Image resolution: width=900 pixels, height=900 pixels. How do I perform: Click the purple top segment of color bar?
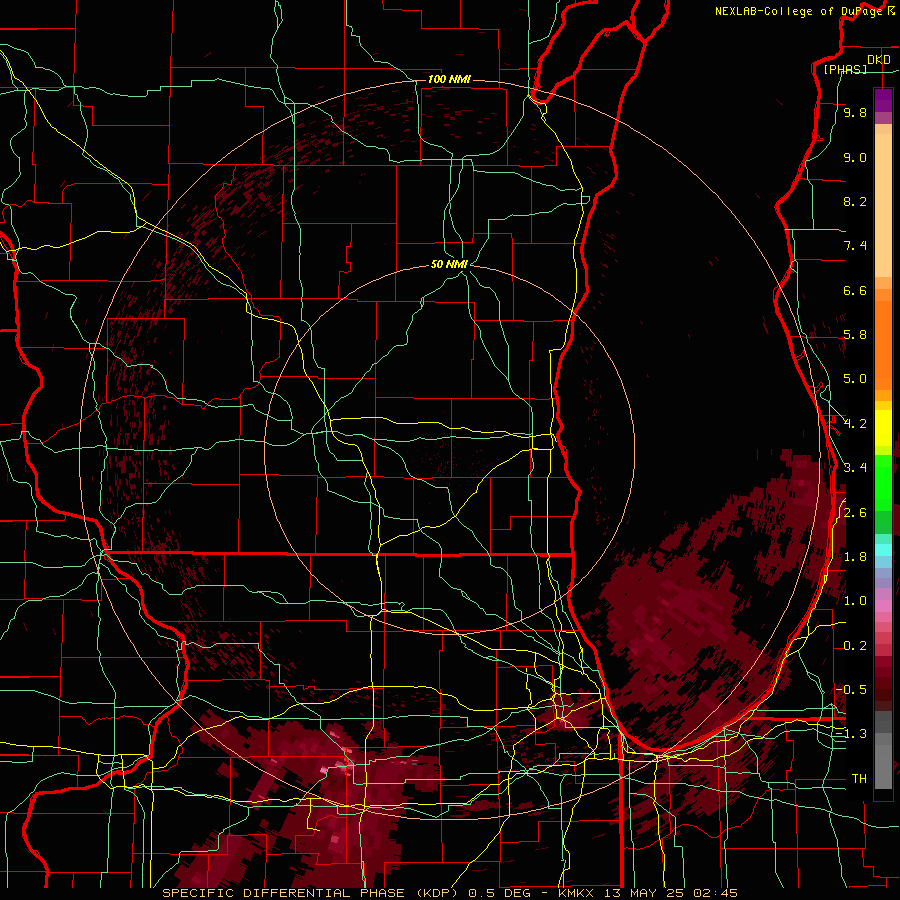(883, 100)
